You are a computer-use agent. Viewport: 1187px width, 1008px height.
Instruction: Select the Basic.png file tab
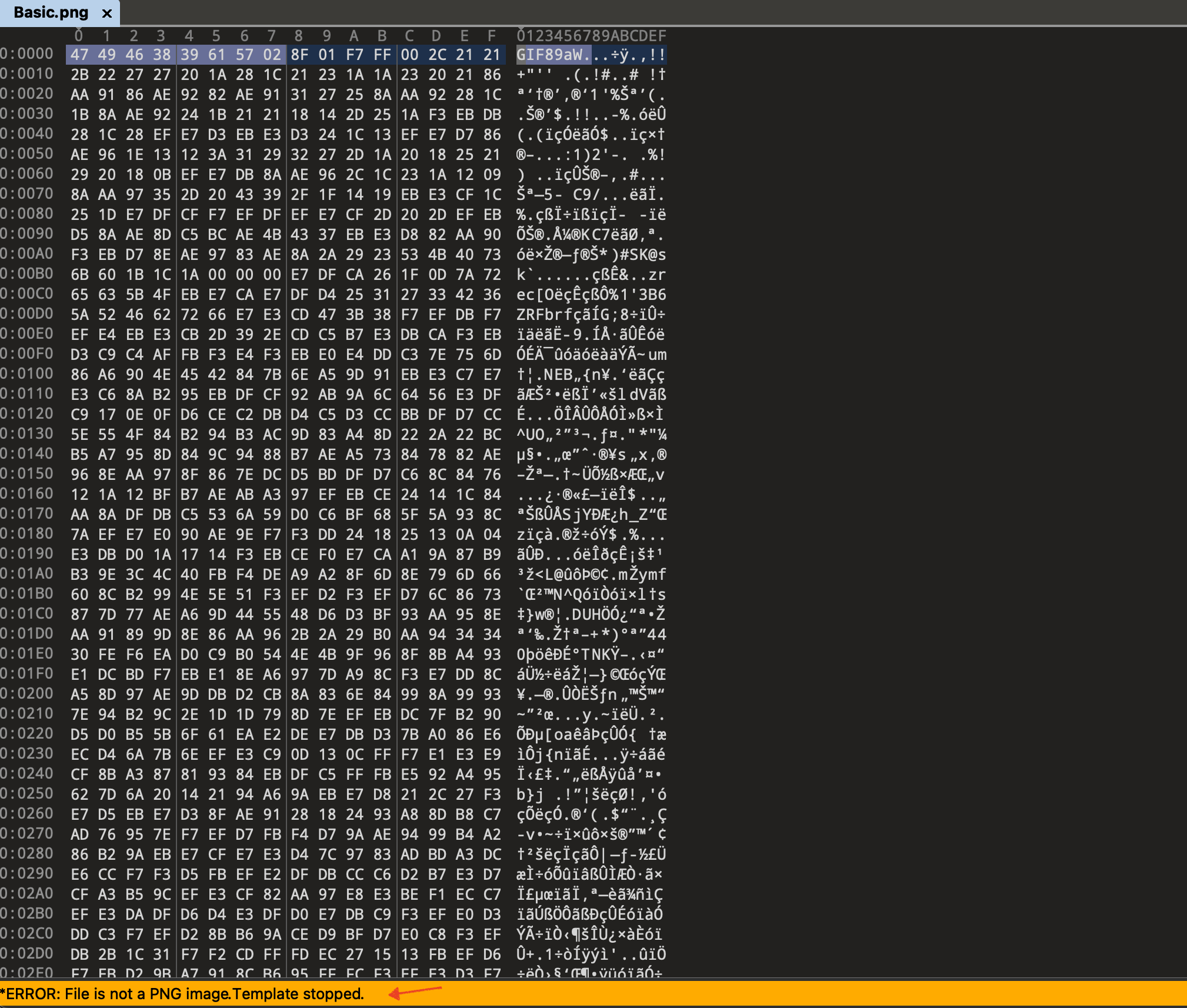click(x=51, y=13)
